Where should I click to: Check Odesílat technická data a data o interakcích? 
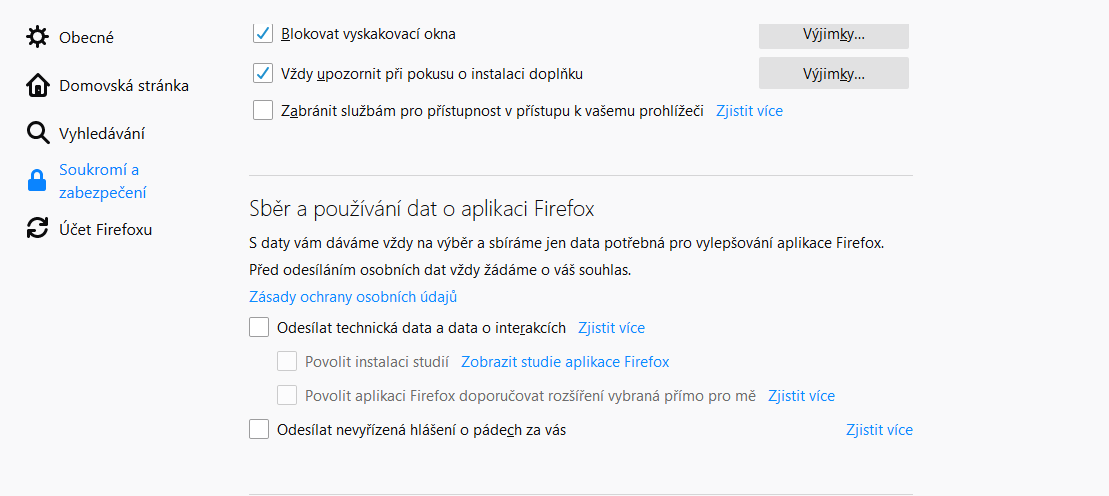point(259,327)
